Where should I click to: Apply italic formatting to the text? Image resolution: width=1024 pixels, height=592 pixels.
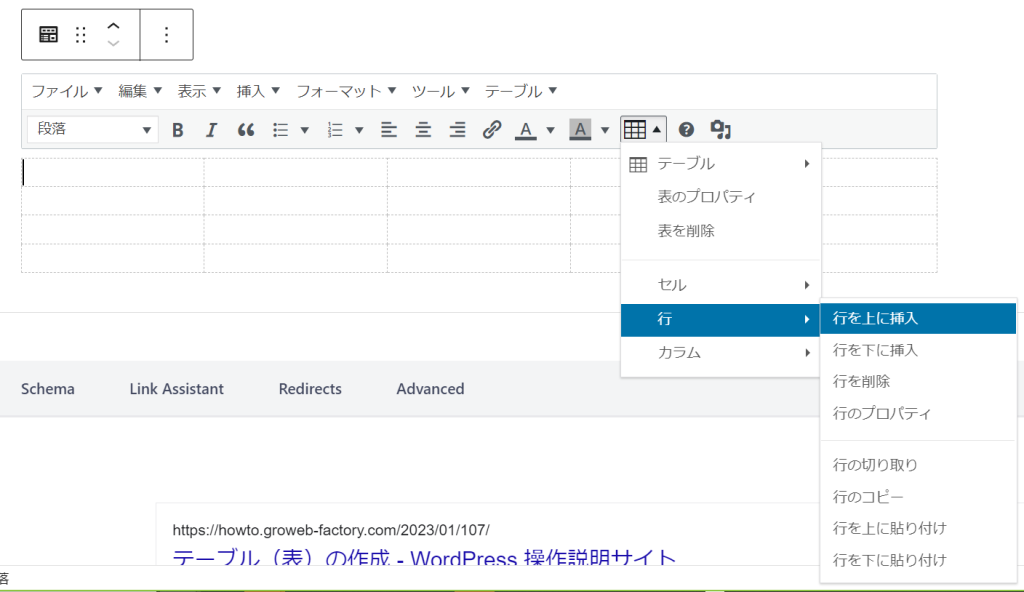[x=211, y=130]
